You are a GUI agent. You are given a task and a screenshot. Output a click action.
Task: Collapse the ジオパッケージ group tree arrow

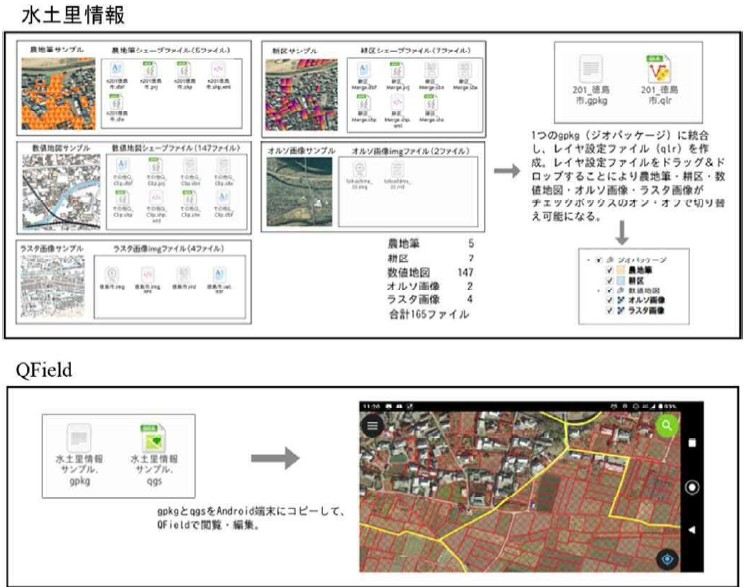[x=588, y=260]
